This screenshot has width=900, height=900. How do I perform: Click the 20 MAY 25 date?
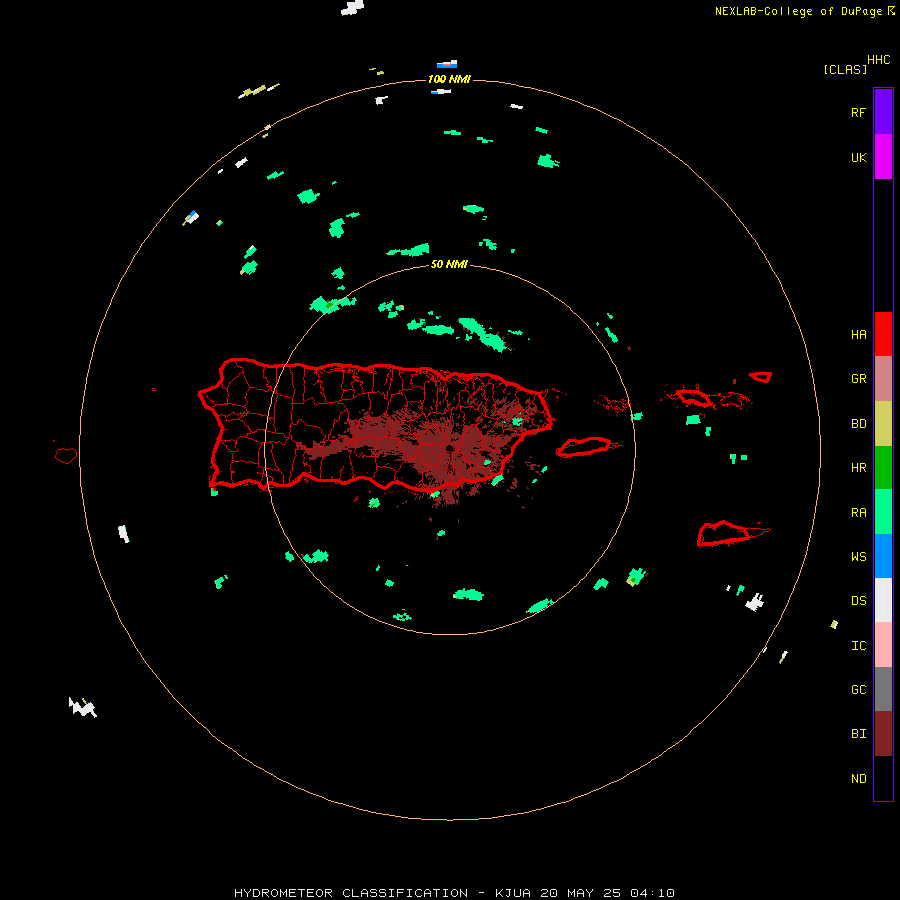tap(581, 893)
